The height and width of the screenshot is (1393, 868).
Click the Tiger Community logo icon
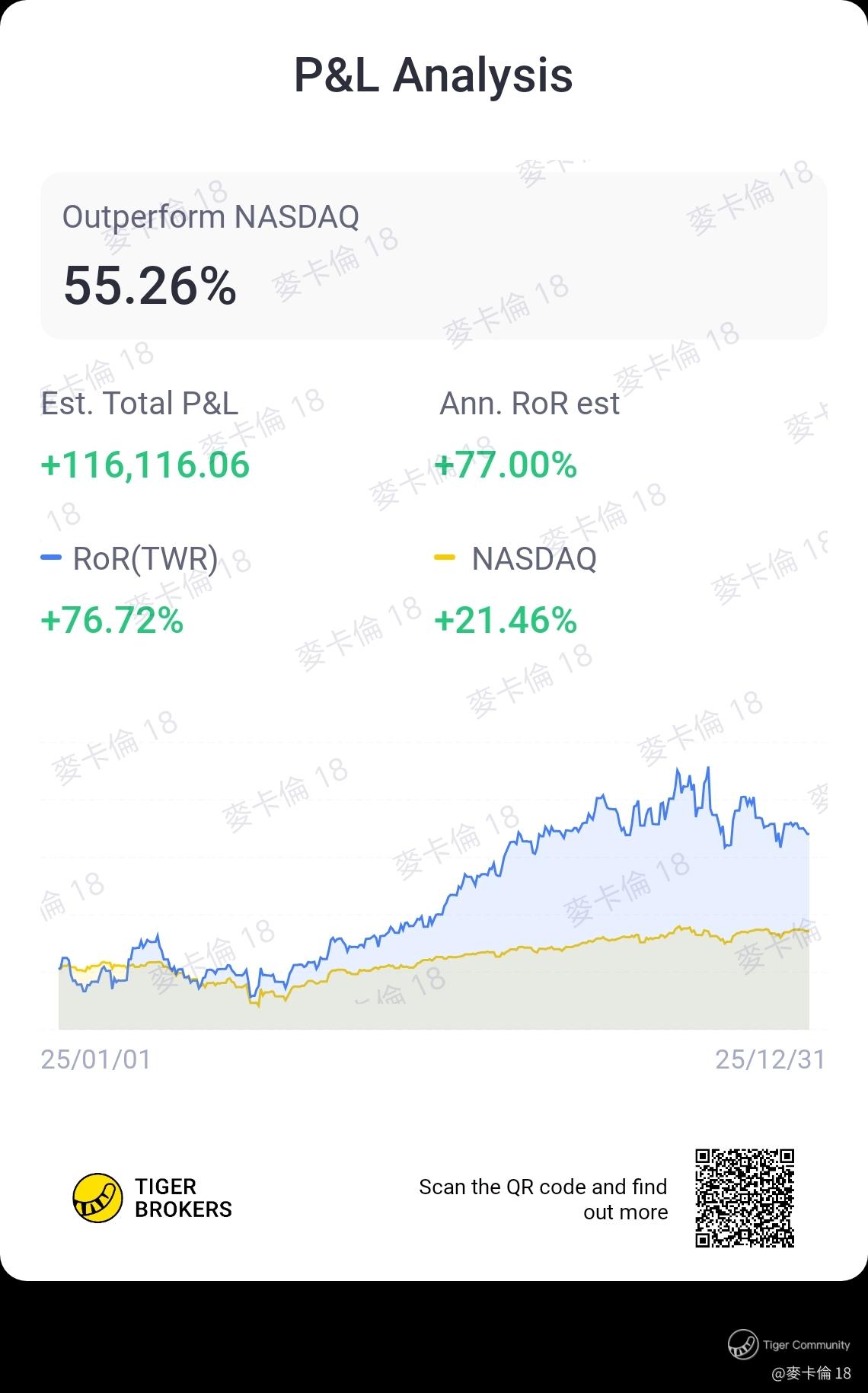pyautogui.click(x=742, y=1344)
